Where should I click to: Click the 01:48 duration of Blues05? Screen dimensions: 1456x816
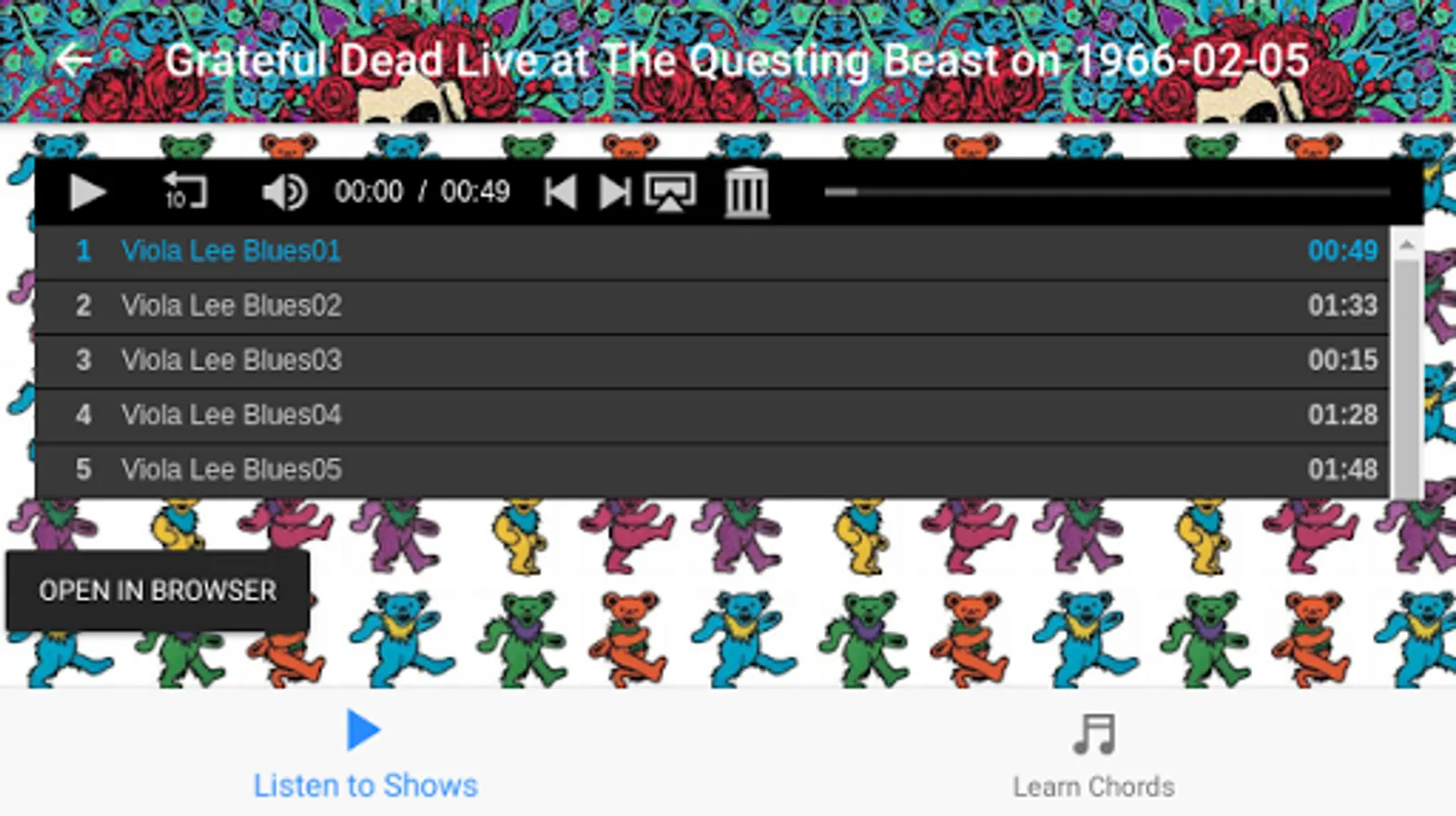click(1343, 470)
